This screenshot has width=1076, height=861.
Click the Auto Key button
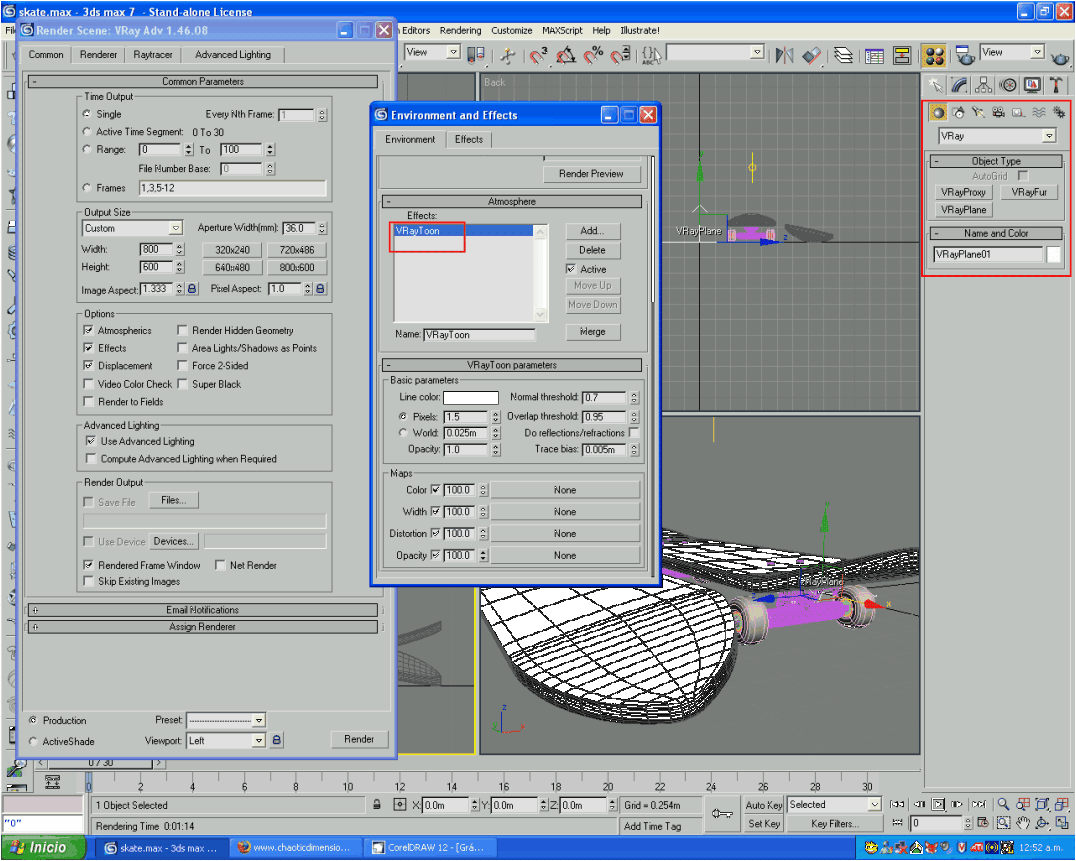pos(764,805)
